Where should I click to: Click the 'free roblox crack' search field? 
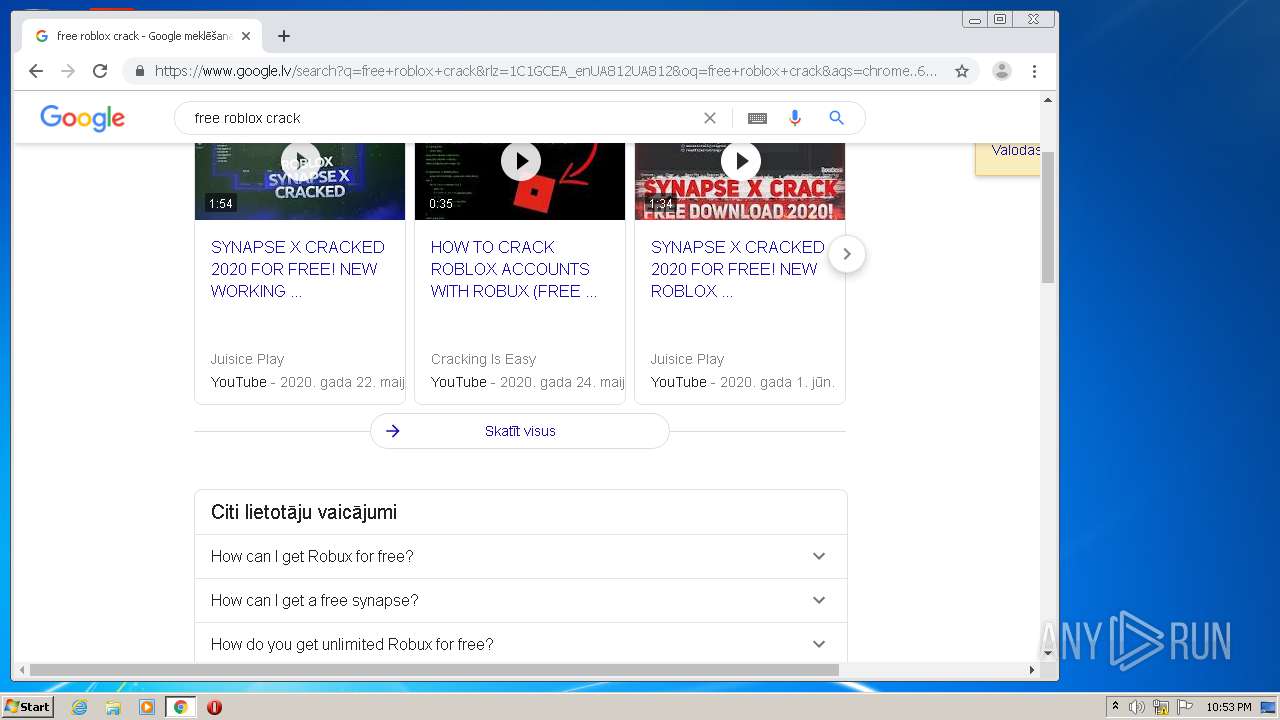(440, 118)
